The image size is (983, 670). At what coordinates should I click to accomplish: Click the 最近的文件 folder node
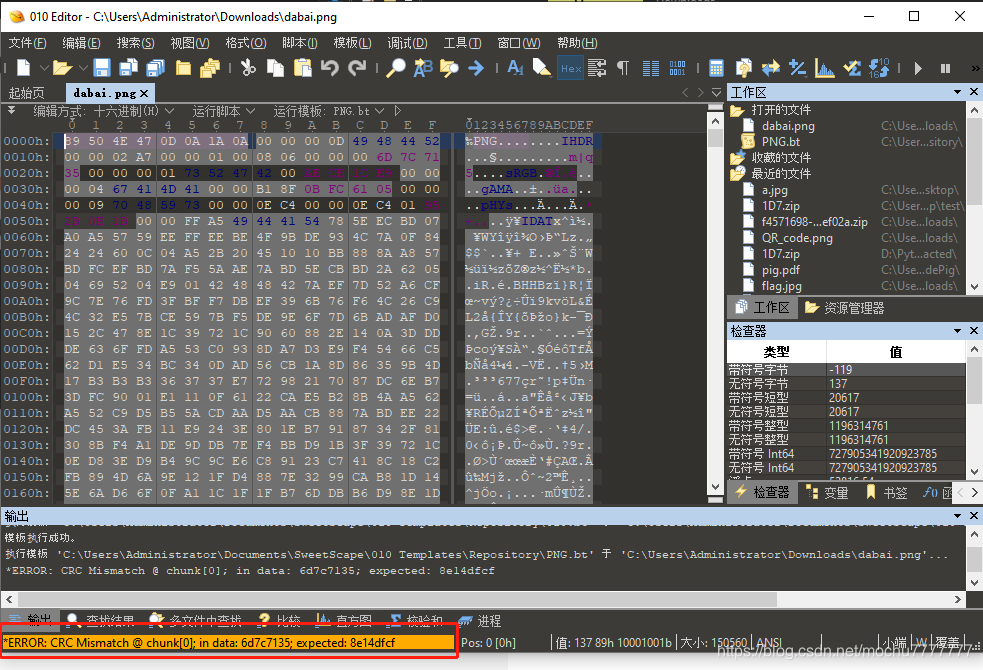pos(781,174)
